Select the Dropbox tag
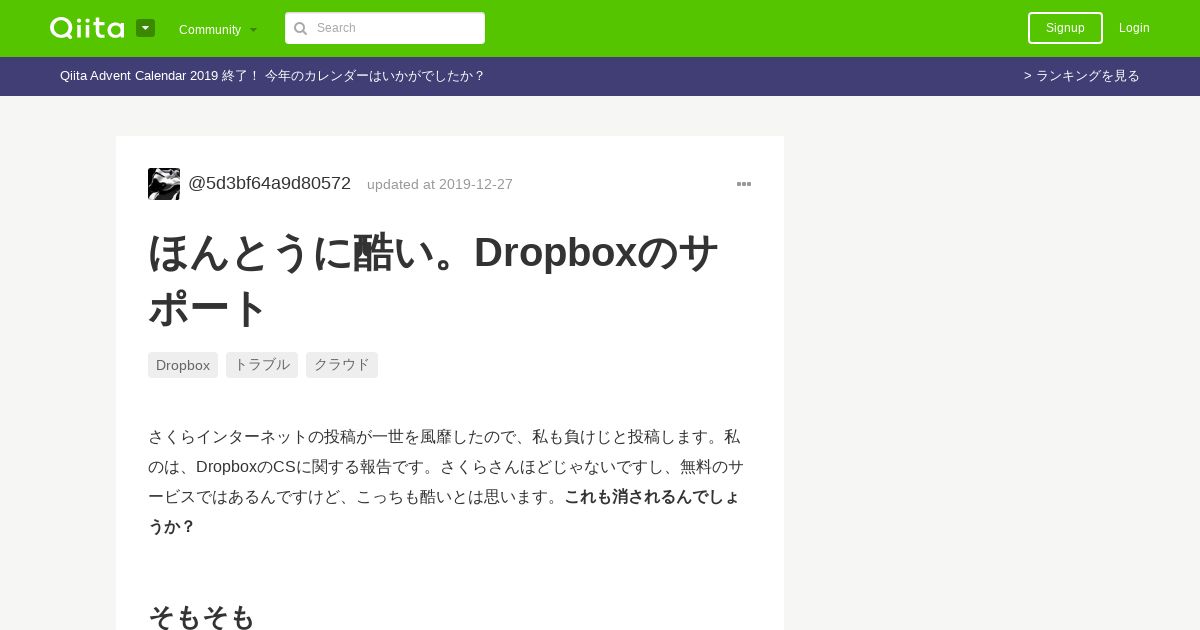The image size is (1200, 630). (183, 365)
